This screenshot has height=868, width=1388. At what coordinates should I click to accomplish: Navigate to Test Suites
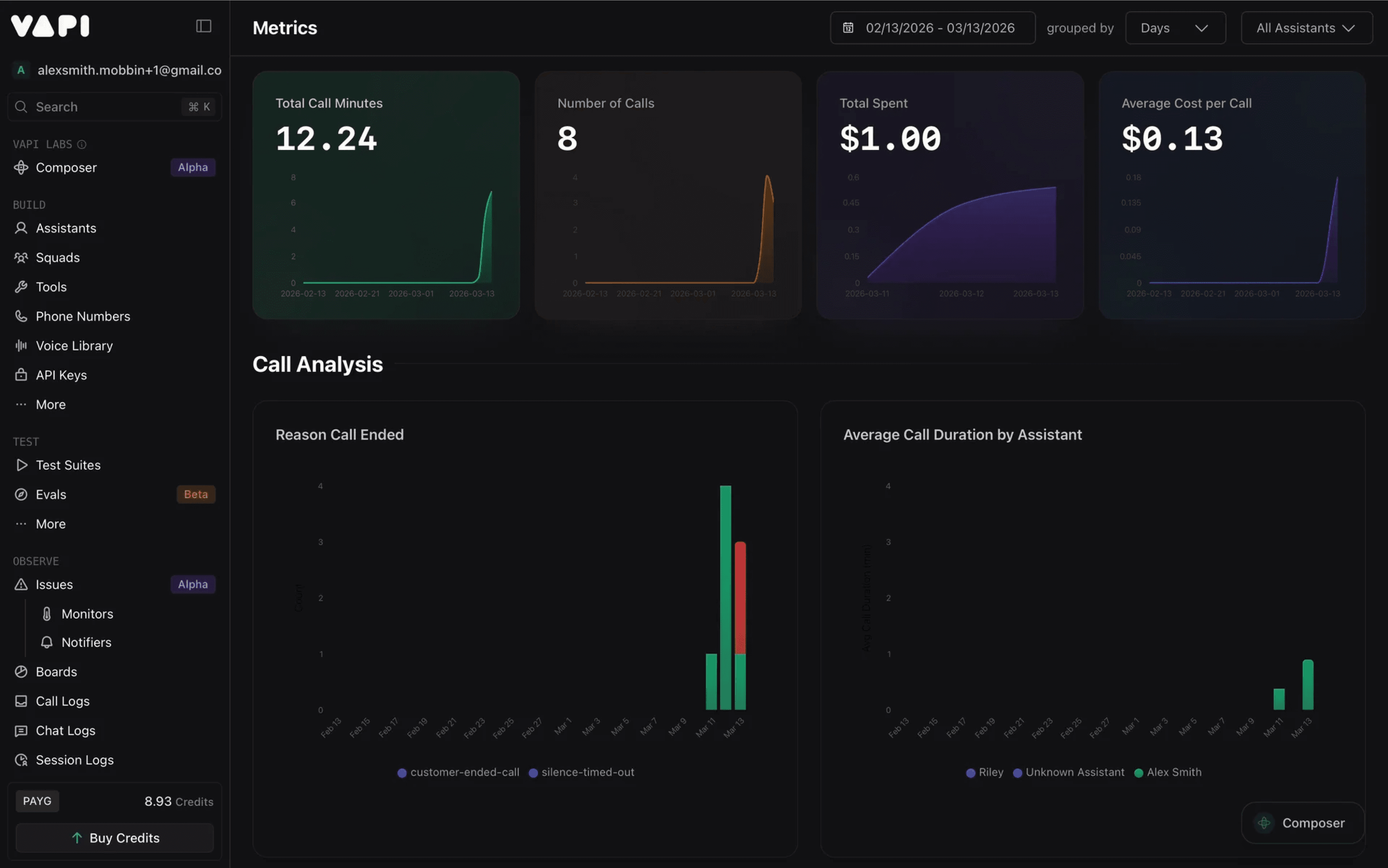tap(68, 465)
